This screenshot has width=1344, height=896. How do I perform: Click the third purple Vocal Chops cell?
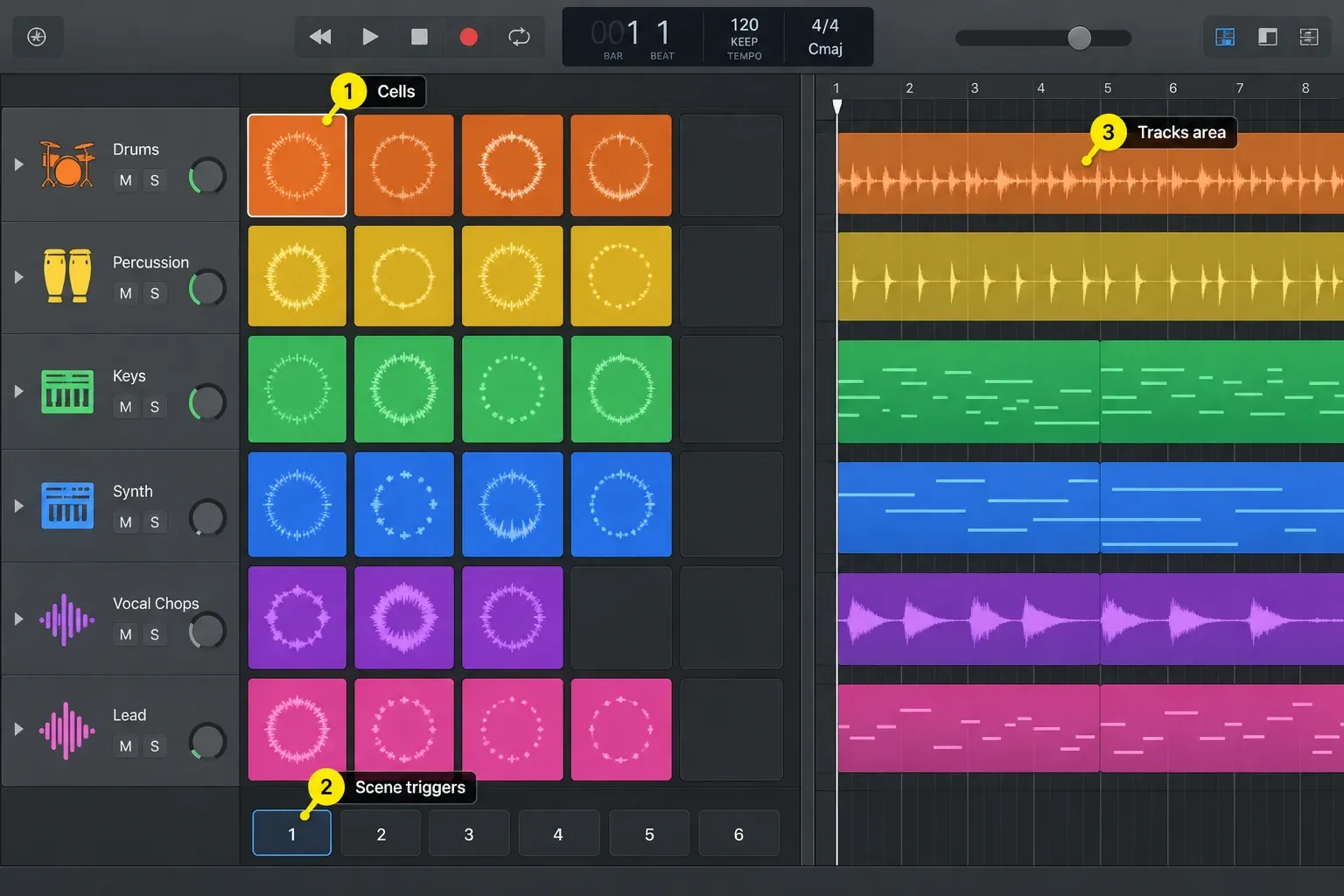(513, 618)
